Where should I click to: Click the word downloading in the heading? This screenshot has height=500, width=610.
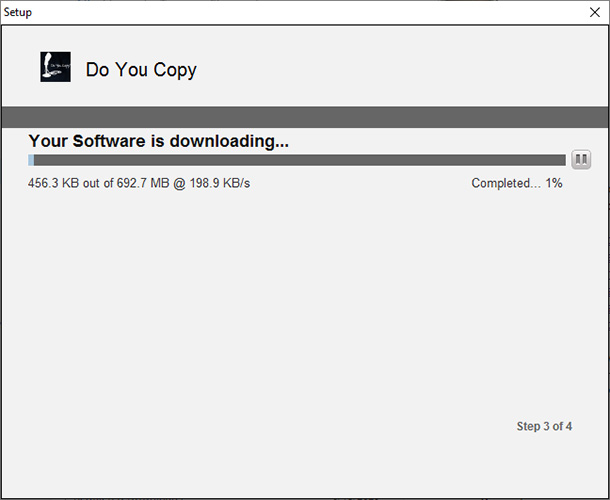(229, 141)
